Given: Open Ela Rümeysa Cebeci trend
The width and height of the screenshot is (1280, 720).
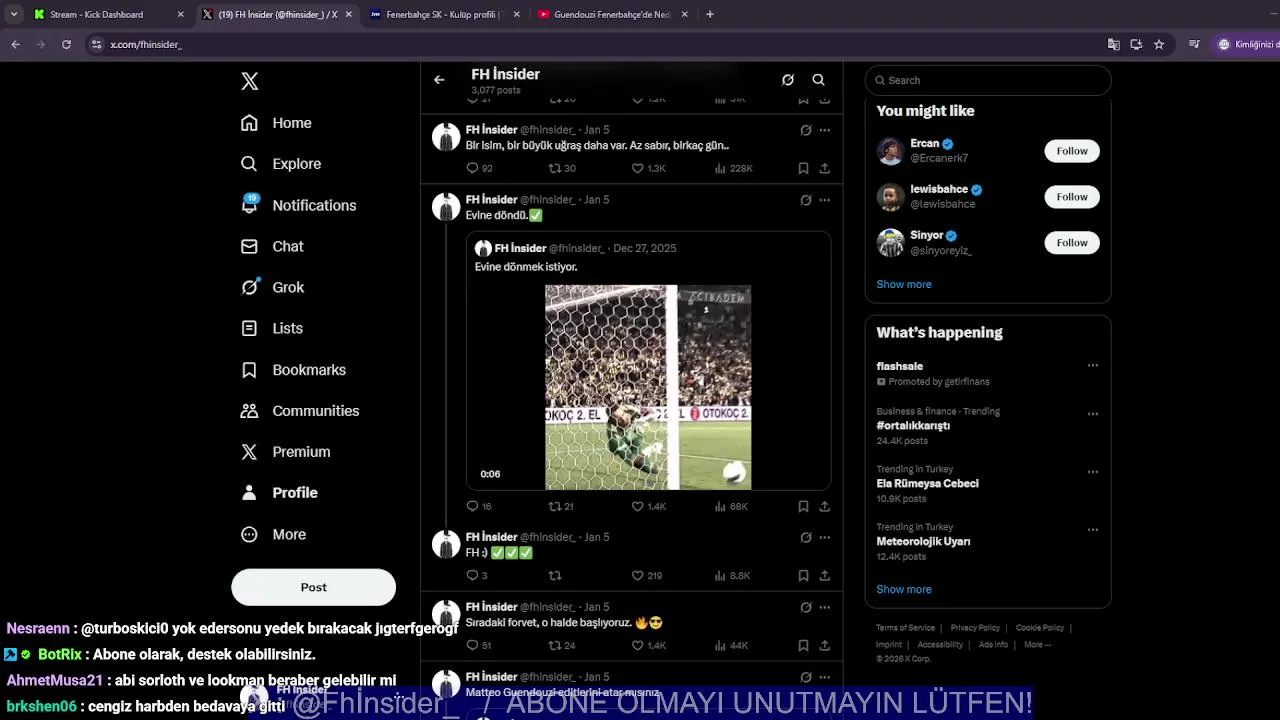Looking at the screenshot, I should coord(927,483).
